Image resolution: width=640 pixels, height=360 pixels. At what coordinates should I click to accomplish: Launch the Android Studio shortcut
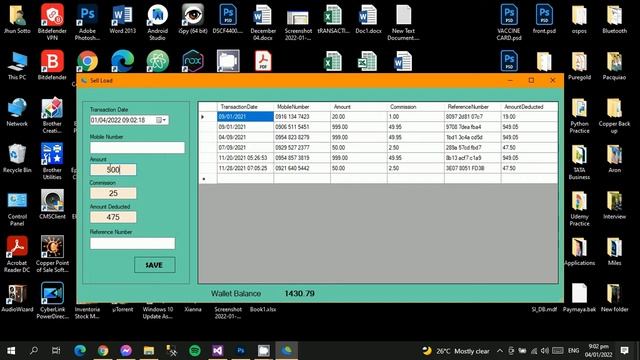158,22
